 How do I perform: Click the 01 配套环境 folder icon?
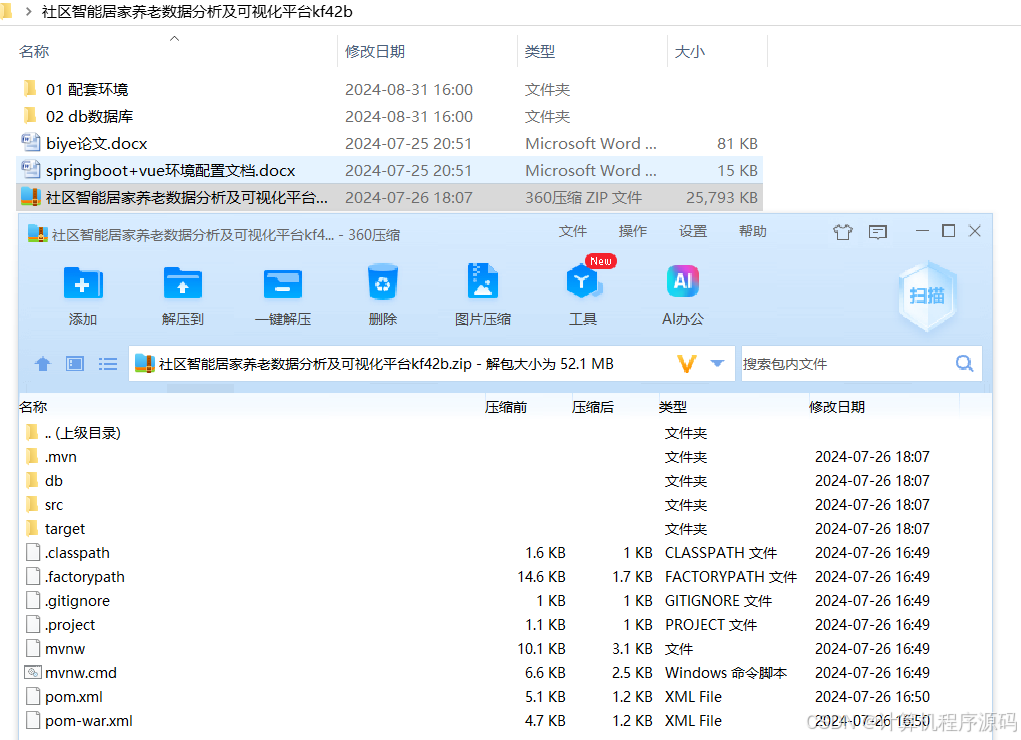[30, 89]
